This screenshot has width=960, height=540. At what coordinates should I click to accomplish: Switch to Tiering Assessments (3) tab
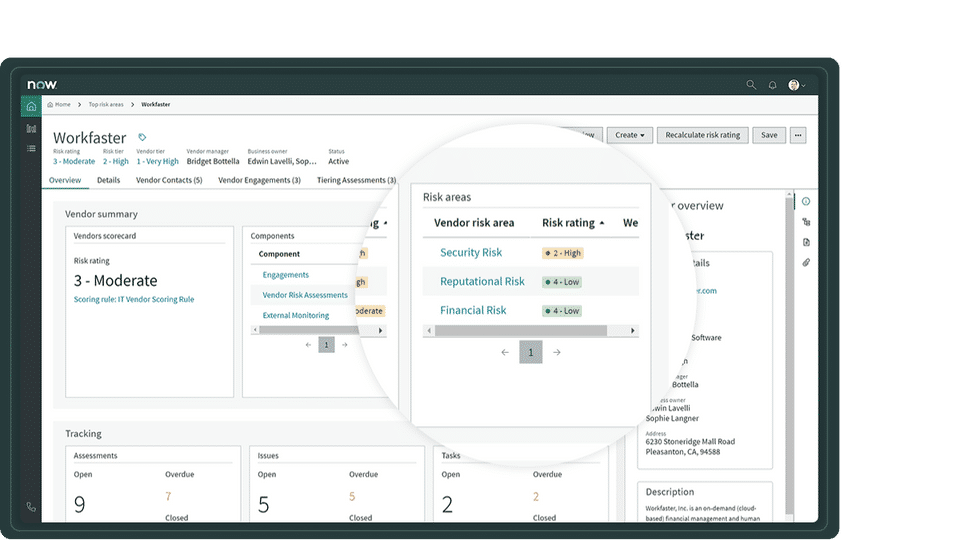pyautogui.click(x=356, y=180)
